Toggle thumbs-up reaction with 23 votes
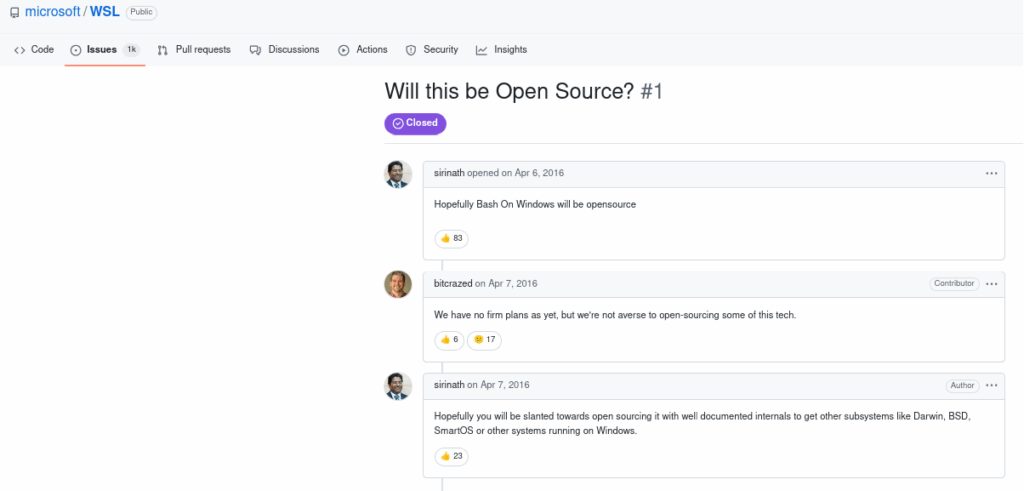1024x491 pixels. pos(451,456)
